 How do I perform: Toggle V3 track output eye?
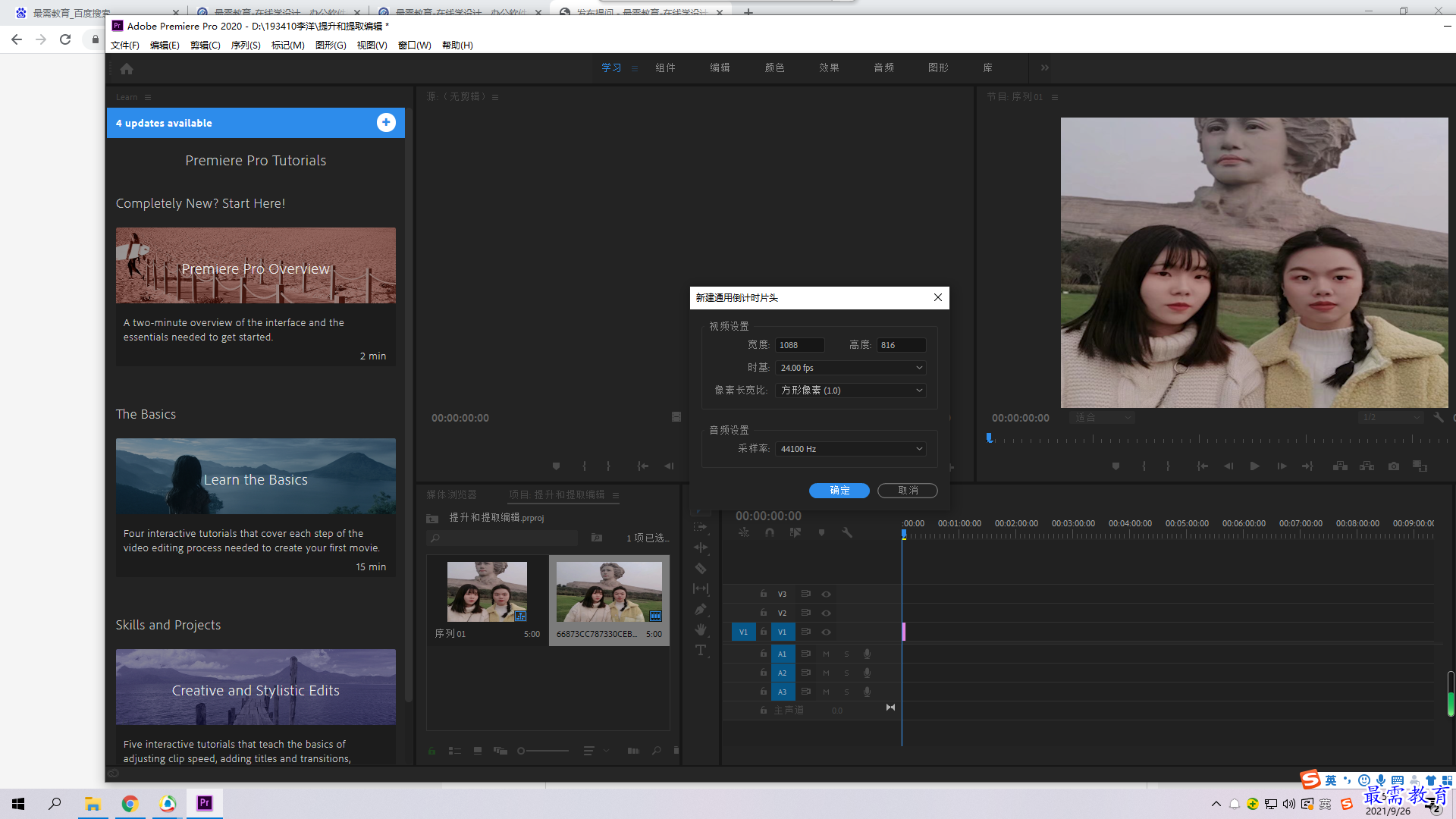827,594
